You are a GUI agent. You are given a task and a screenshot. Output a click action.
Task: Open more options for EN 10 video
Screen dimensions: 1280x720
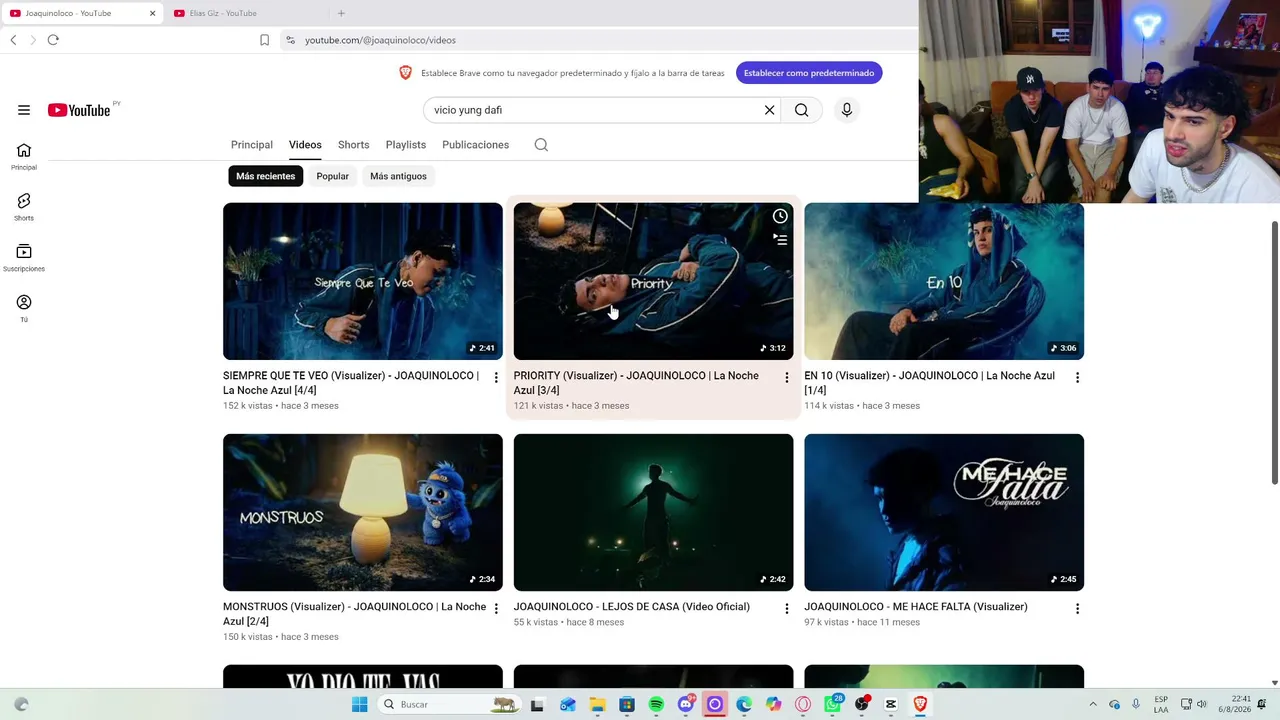coord(1077,377)
